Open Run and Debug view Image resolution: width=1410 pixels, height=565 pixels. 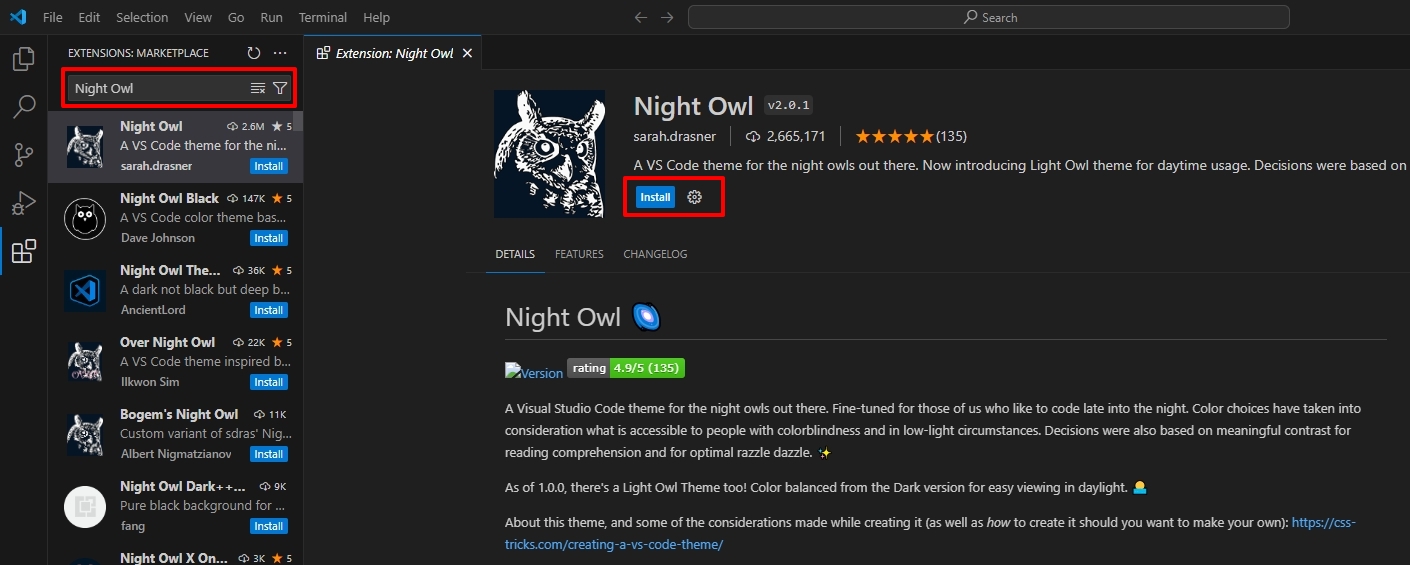[x=23, y=203]
